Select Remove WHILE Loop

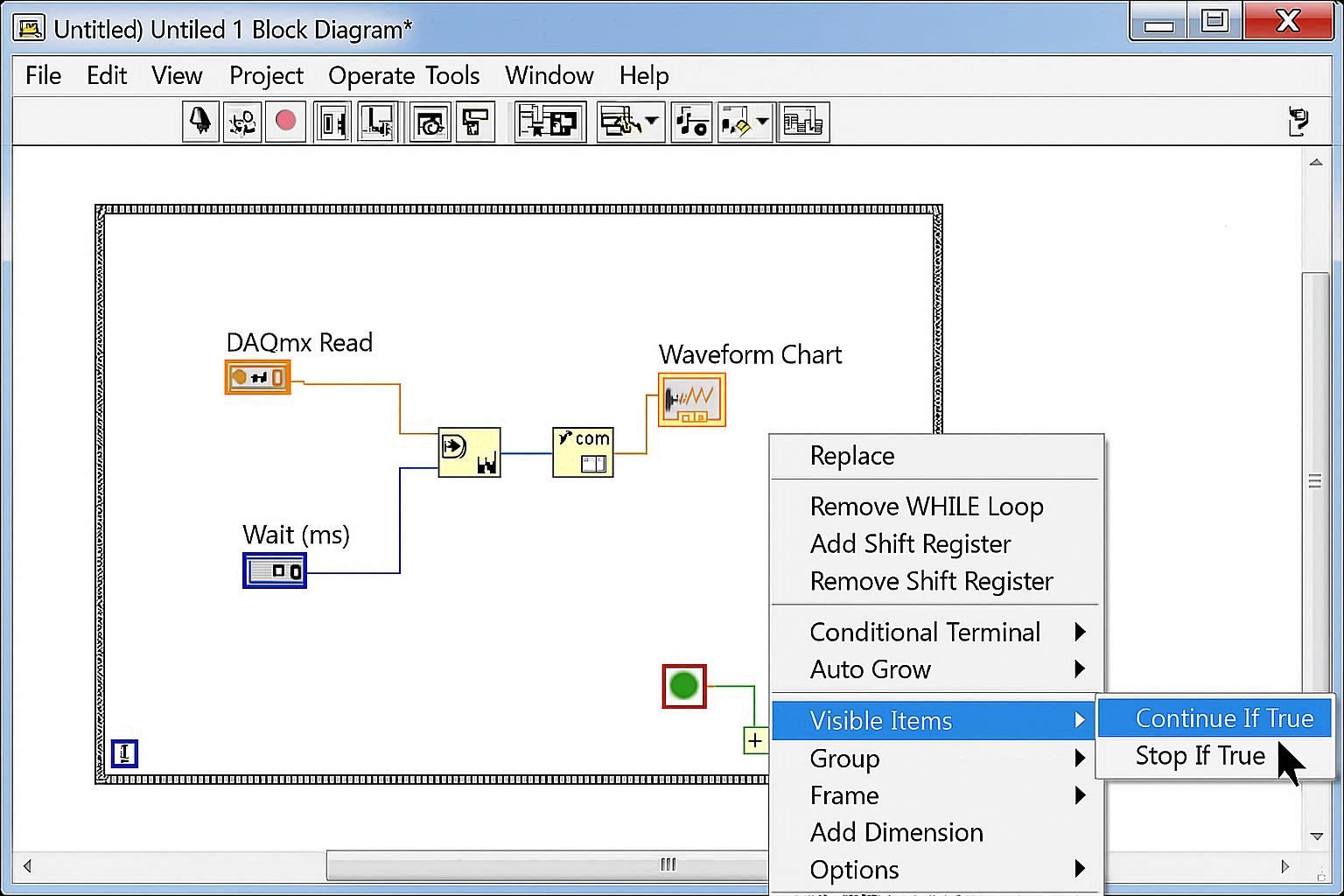click(927, 506)
